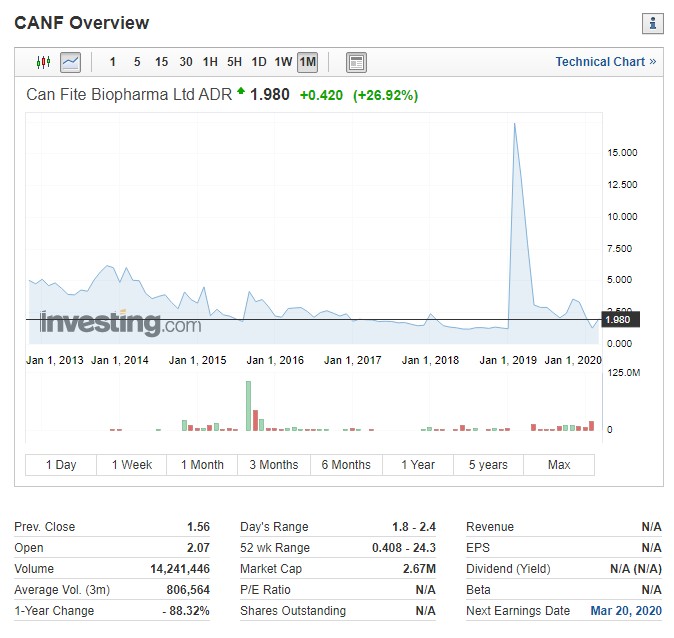
Task: Show the 1 Week range
Action: tap(132, 465)
